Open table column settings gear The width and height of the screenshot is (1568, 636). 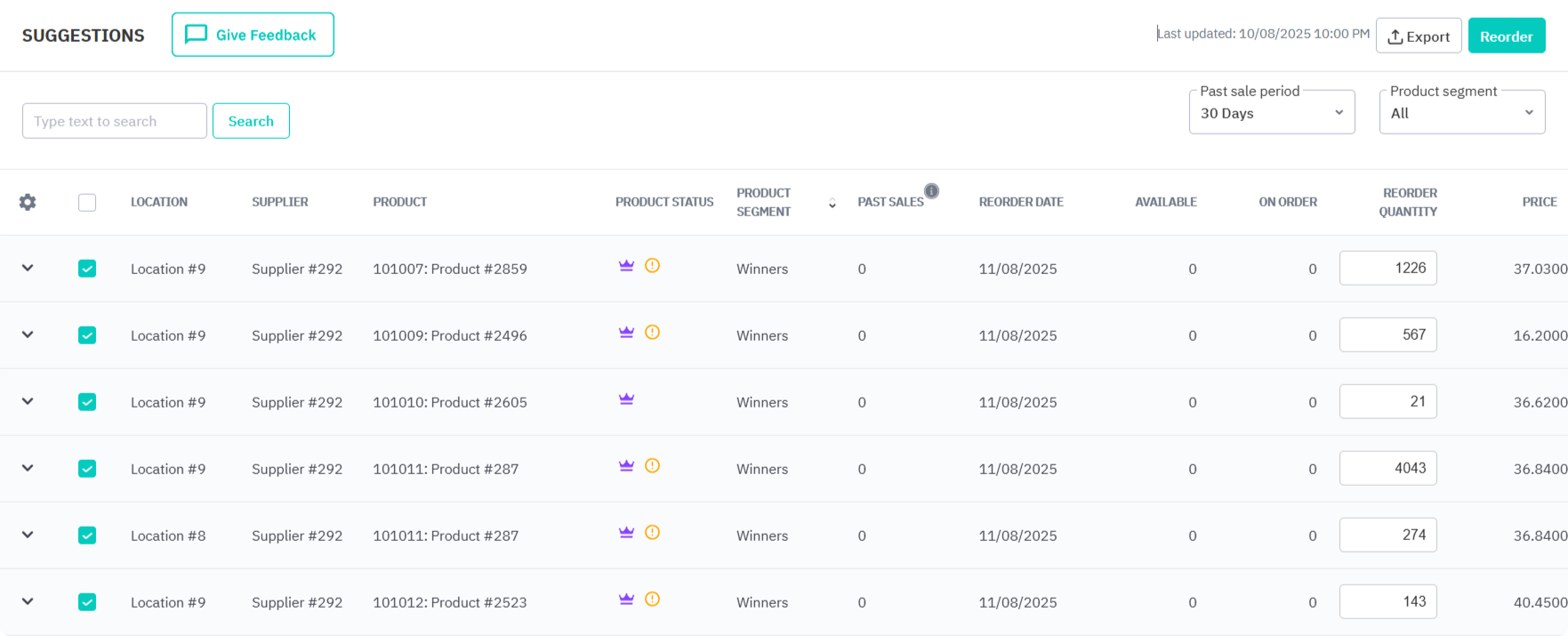click(28, 203)
